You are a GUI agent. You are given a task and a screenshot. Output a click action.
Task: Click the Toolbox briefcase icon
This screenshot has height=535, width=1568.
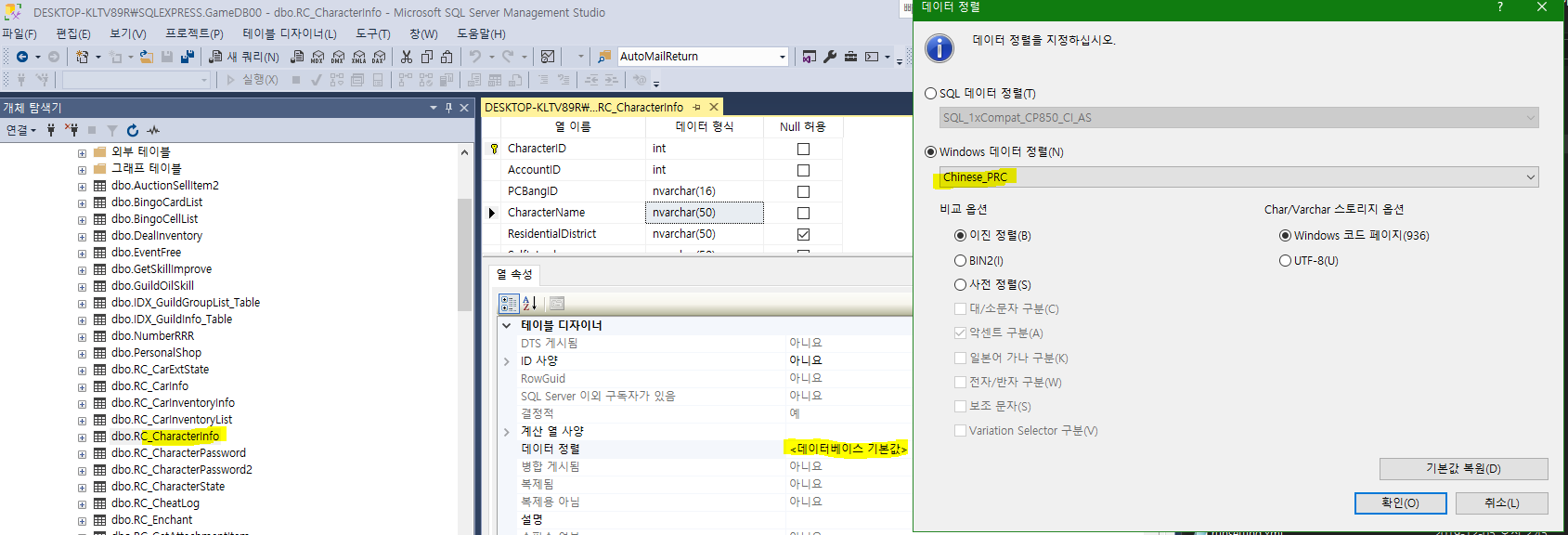[850, 57]
